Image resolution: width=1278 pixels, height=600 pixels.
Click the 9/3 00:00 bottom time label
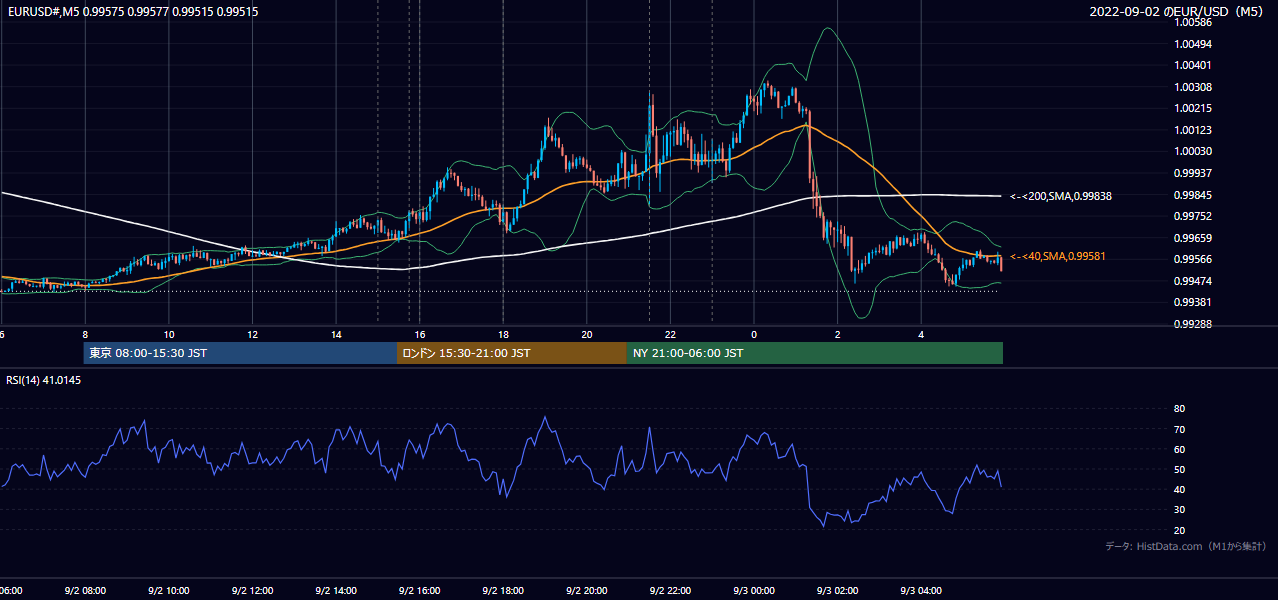(753, 590)
